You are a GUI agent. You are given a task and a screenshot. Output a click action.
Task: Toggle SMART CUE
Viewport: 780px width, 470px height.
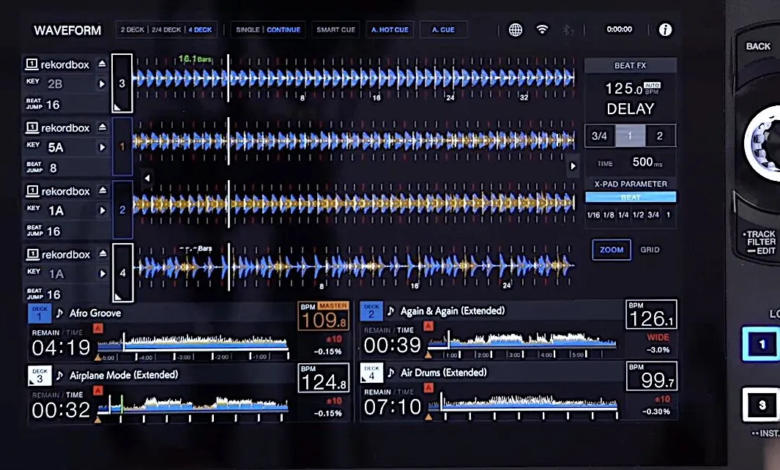click(336, 30)
